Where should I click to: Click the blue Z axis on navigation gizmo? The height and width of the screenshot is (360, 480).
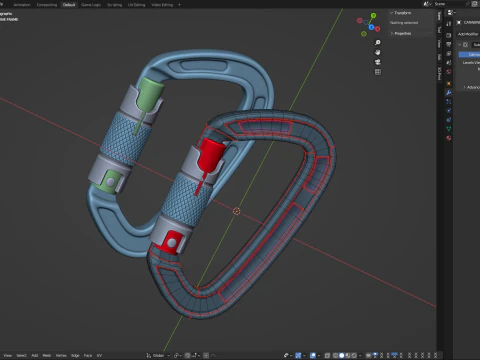(371, 27)
